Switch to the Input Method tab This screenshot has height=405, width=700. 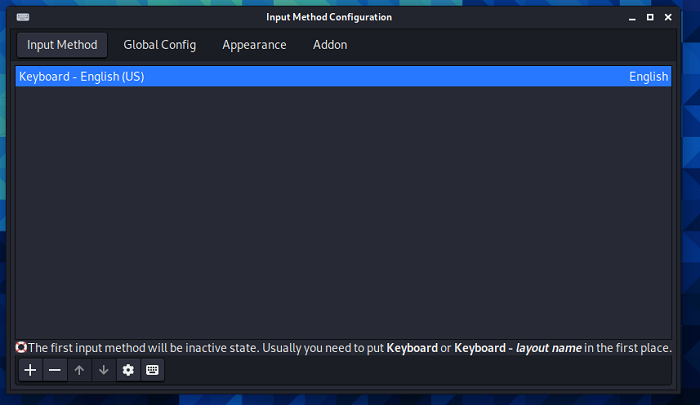[x=62, y=45]
